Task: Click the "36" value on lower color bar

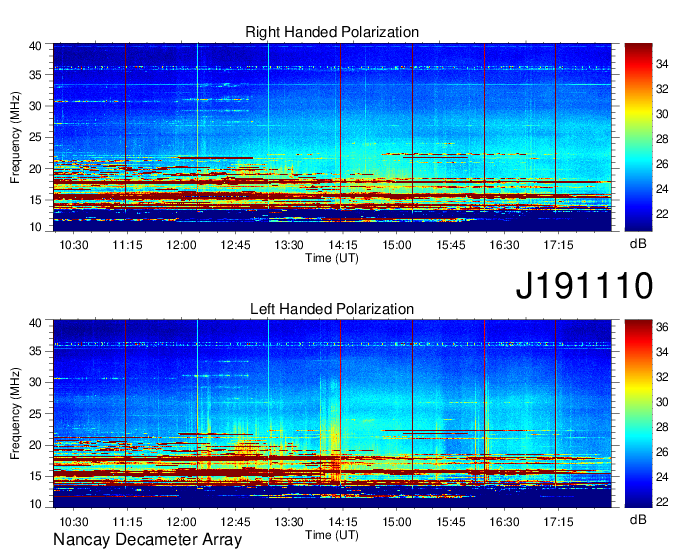Action: pyautogui.click(x=662, y=327)
